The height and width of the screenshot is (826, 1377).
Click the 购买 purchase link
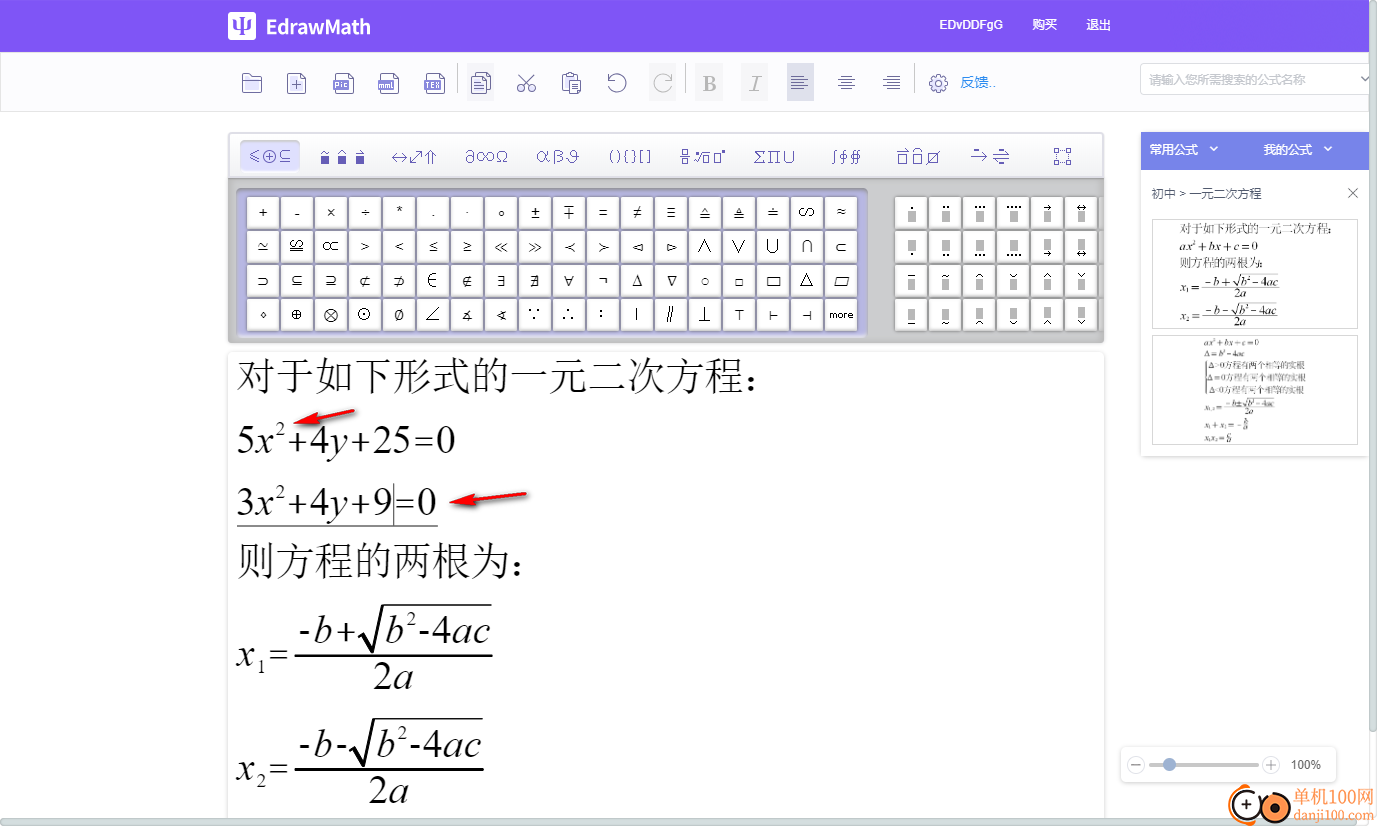pyautogui.click(x=1045, y=25)
